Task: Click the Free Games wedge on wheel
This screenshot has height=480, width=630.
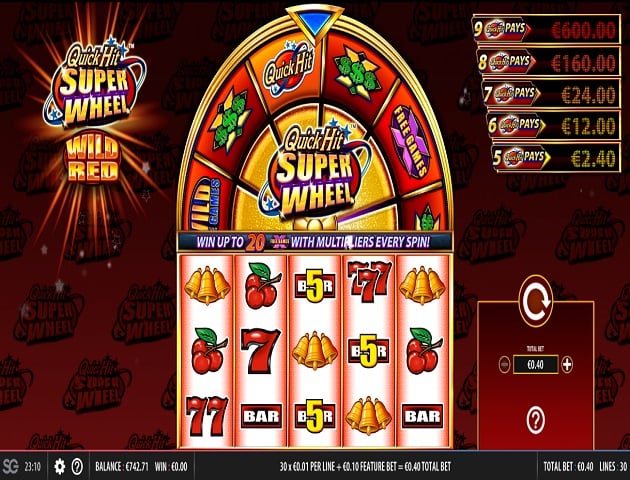Action: coord(411,141)
